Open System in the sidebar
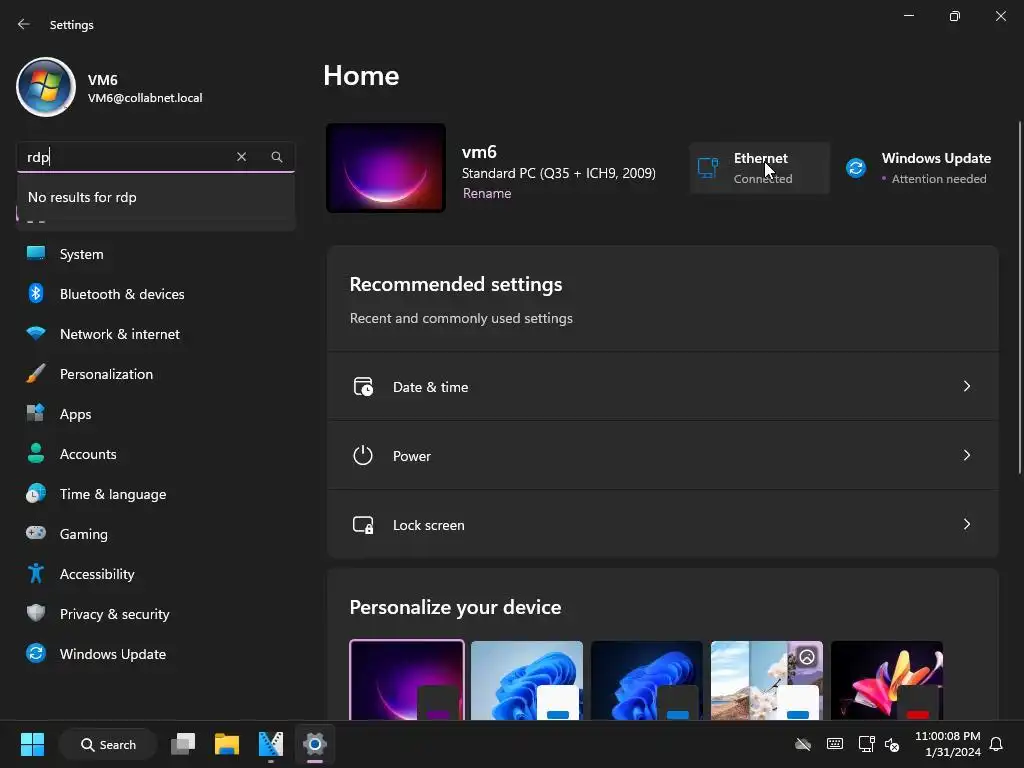1024x768 pixels. pos(156,254)
